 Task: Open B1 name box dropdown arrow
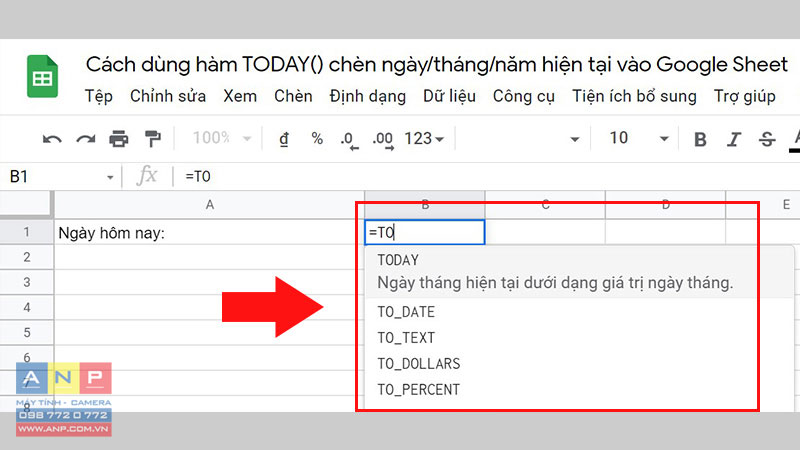coord(110,178)
